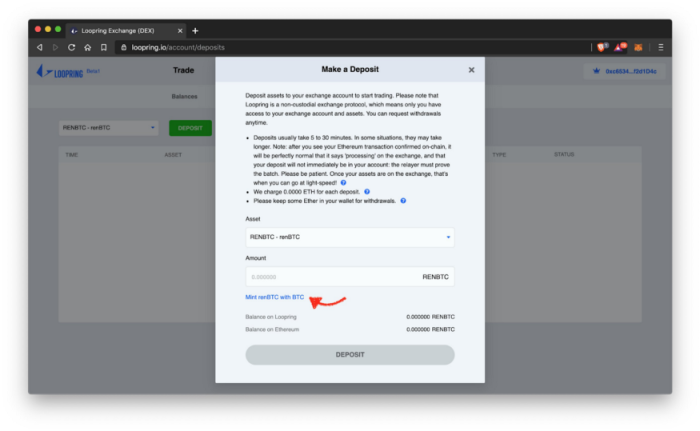
Task: Bookmark this page via the bookmark icon
Action: click(104, 47)
